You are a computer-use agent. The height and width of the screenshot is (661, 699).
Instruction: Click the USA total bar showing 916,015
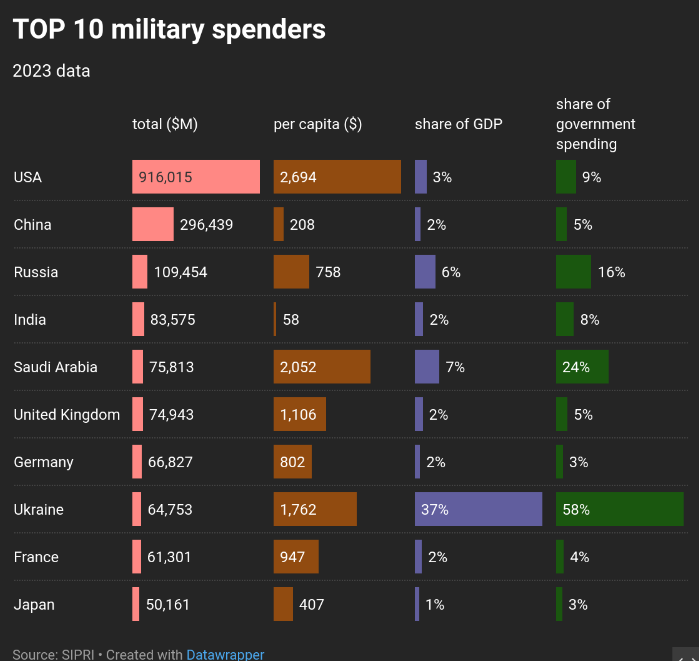[196, 177]
